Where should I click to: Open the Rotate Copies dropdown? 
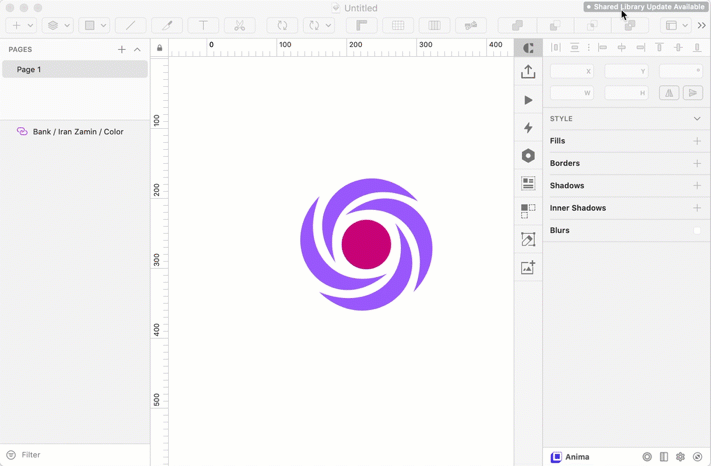click(x=319, y=25)
